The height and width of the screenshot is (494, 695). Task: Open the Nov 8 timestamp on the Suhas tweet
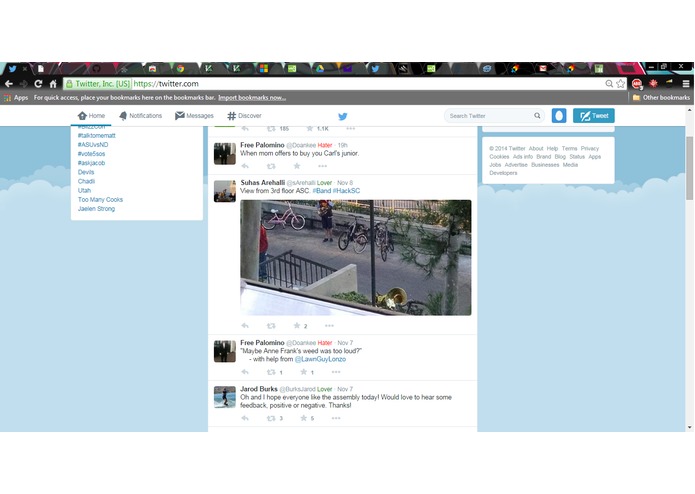pyautogui.click(x=345, y=183)
